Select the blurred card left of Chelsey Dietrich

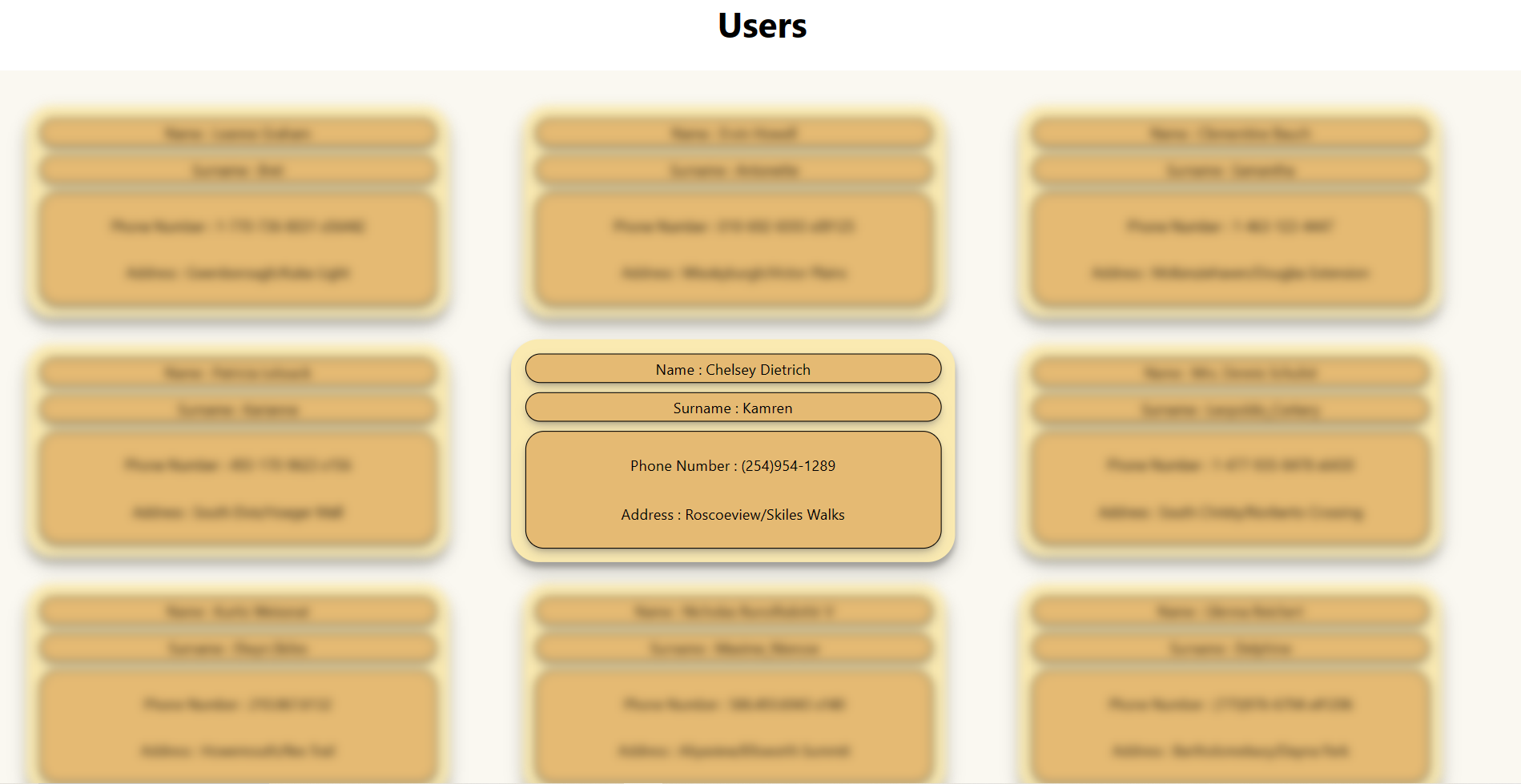point(239,452)
